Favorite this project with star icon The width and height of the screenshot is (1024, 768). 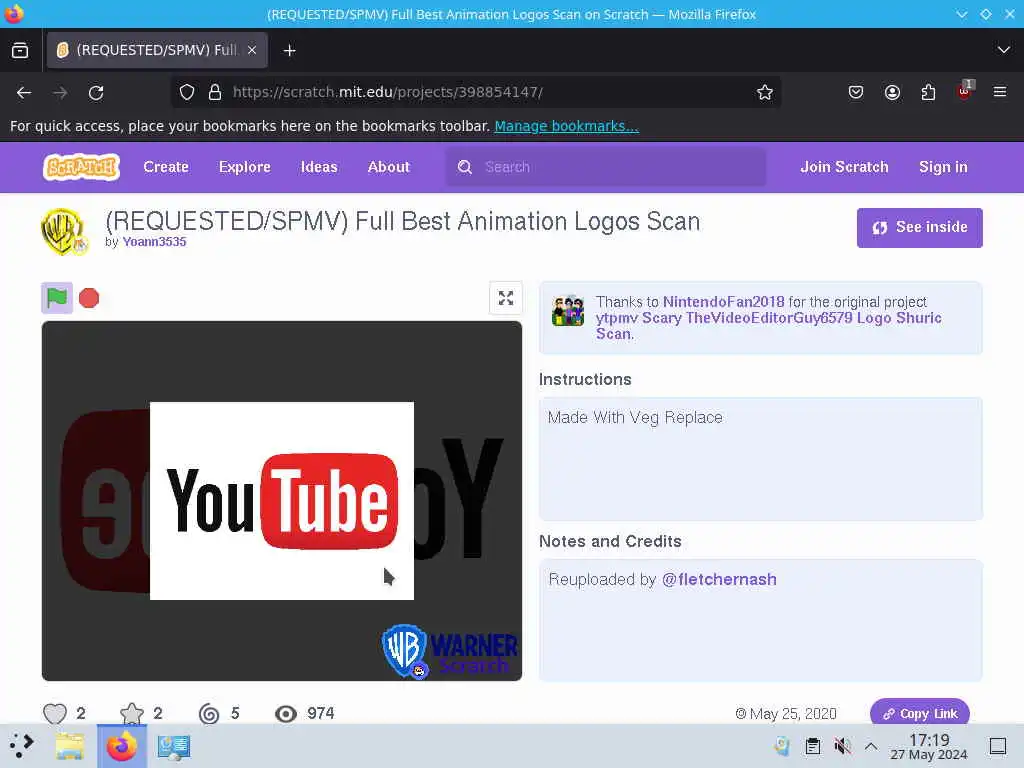click(131, 713)
